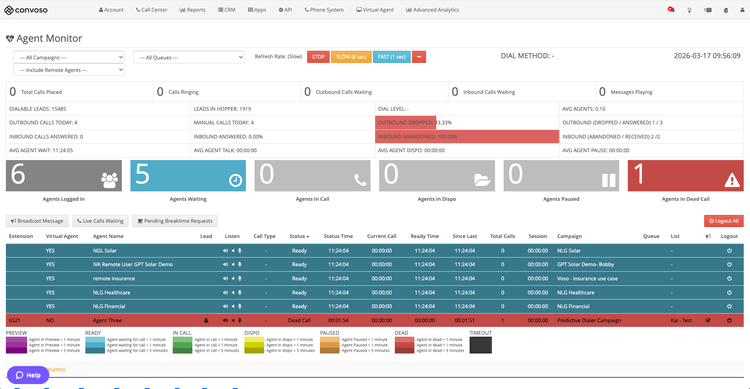
Task: Open the Advanced Analytics menu
Action: (432, 10)
